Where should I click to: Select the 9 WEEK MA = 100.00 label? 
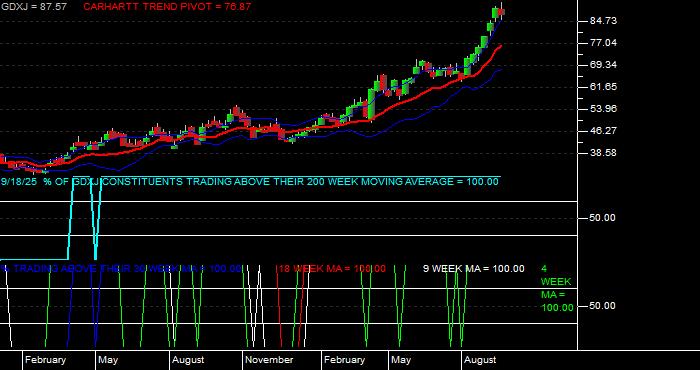(x=474, y=269)
